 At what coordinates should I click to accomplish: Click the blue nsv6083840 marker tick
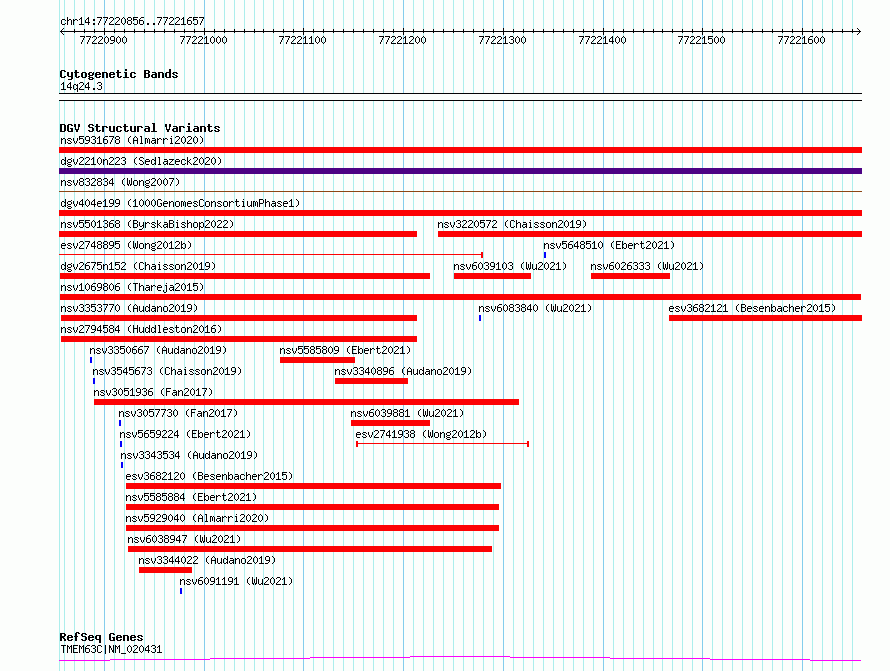(x=480, y=318)
